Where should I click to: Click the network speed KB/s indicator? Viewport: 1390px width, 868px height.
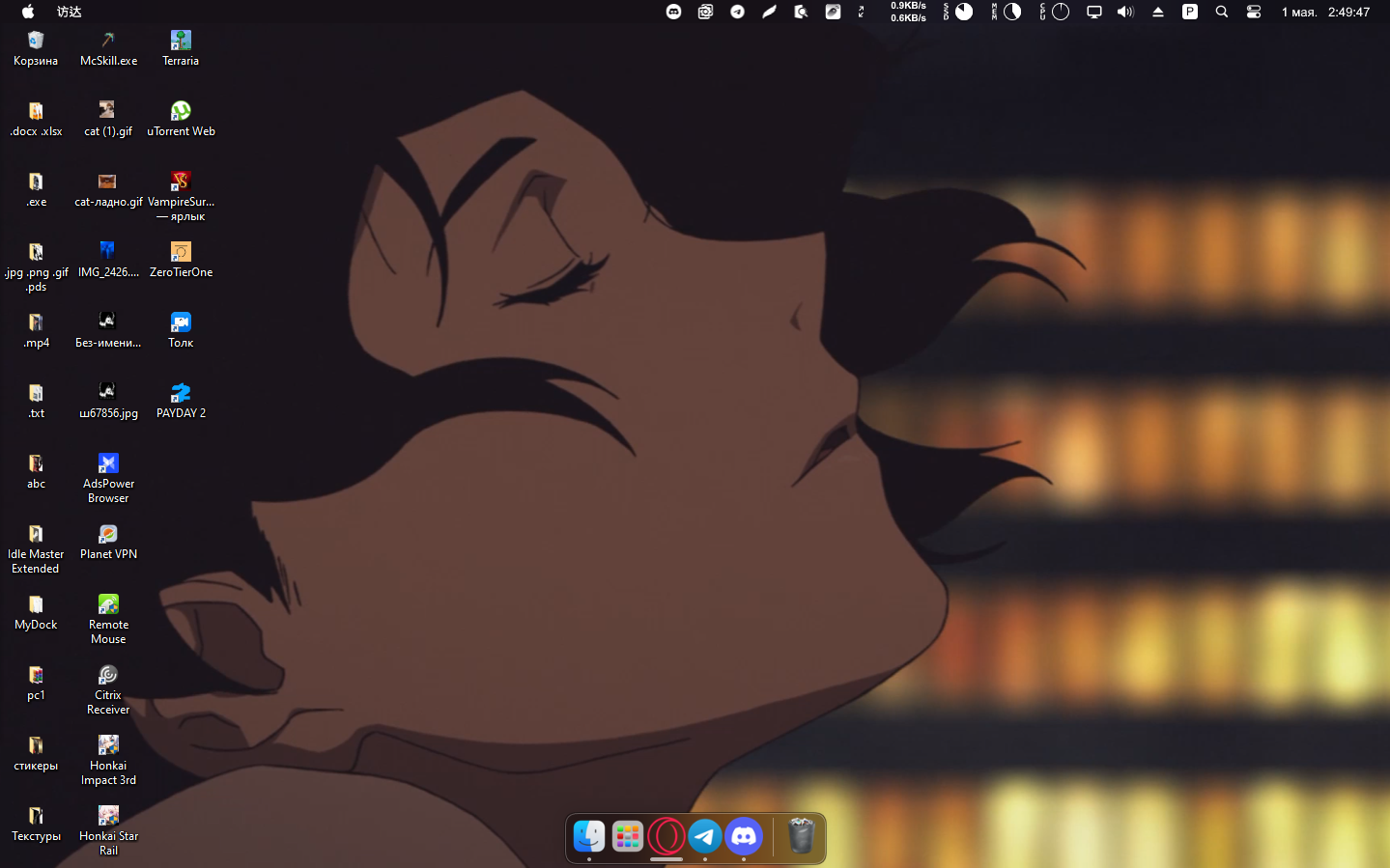point(908,12)
